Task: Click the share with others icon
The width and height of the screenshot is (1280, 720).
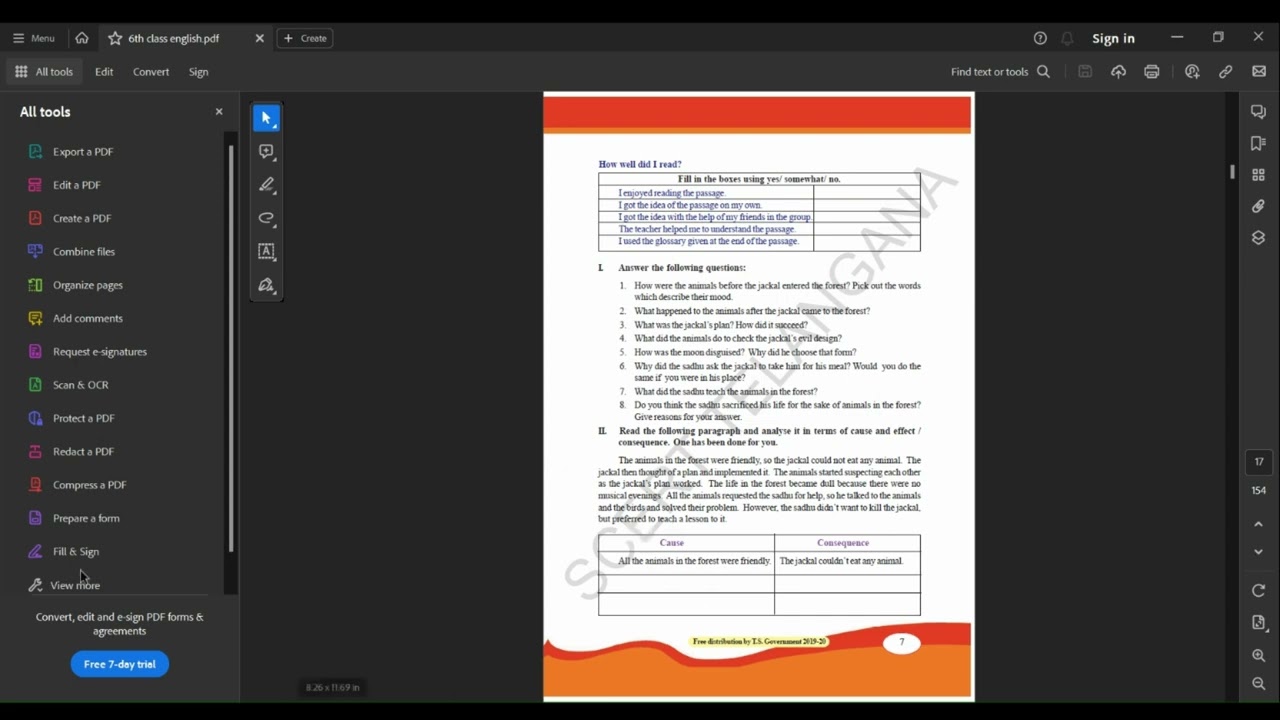Action: [1192, 72]
